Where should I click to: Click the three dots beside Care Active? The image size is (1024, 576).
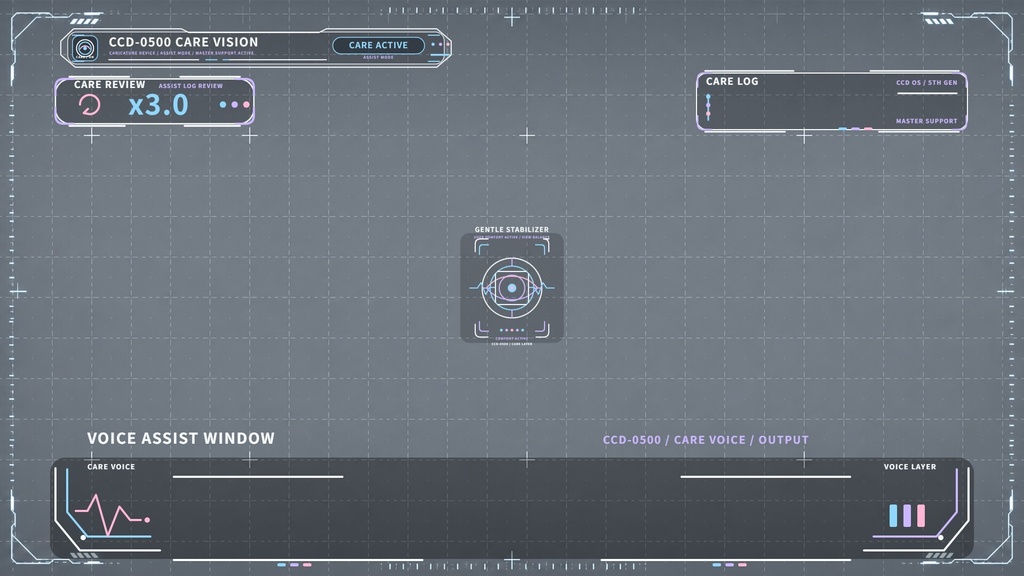pyautogui.click(x=441, y=44)
